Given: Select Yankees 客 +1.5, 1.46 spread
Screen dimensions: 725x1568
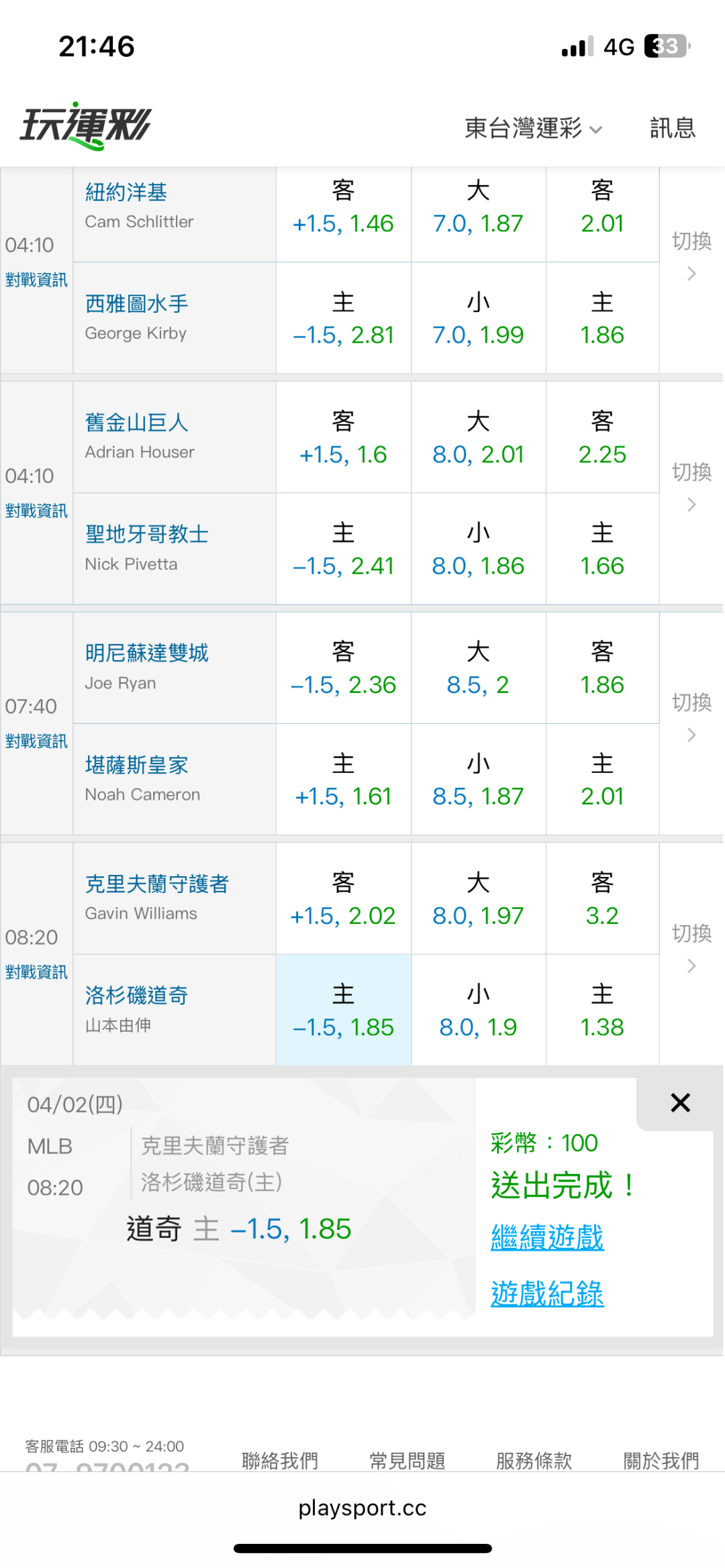Looking at the screenshot, I should point(343,208).
